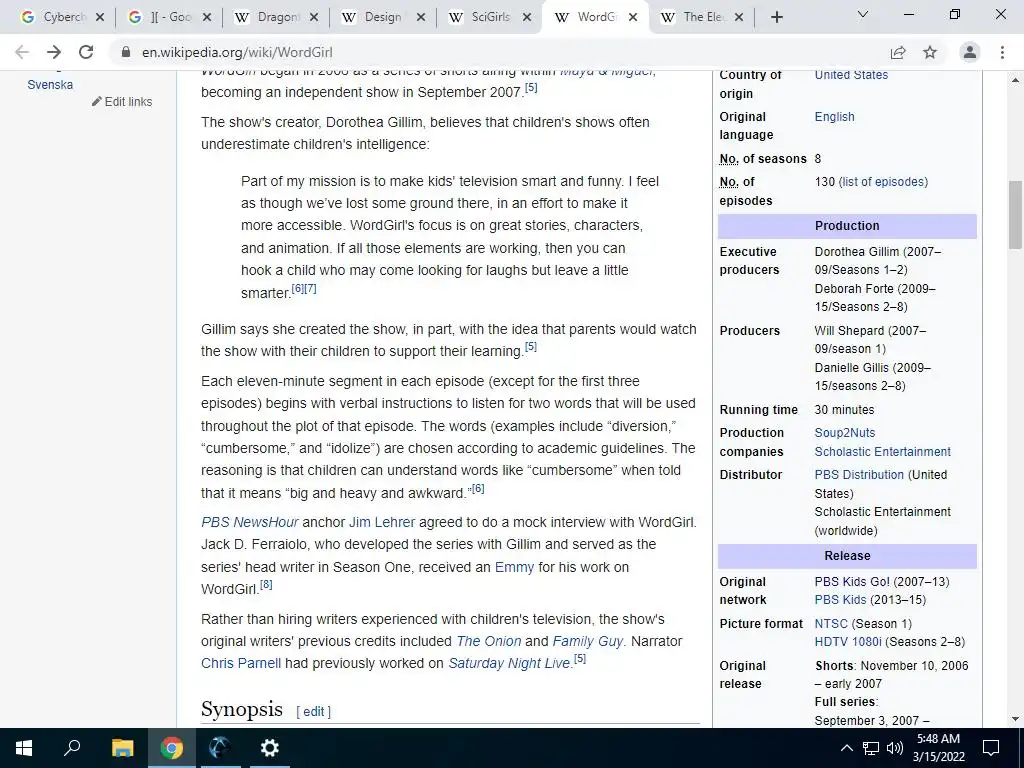The height and width of the screenshot is (768, 1024).
Task: Open the HDTV 1080i link
Action: tap(848, 642)
